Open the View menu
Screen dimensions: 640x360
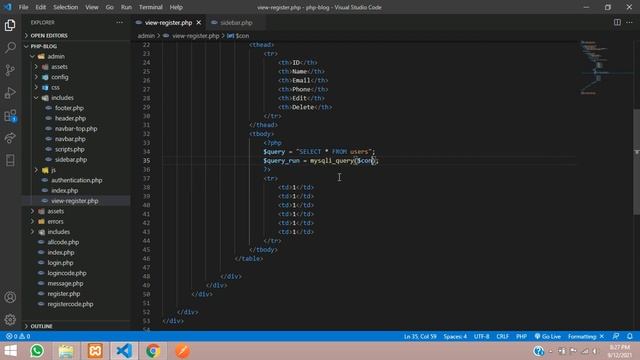91,7
